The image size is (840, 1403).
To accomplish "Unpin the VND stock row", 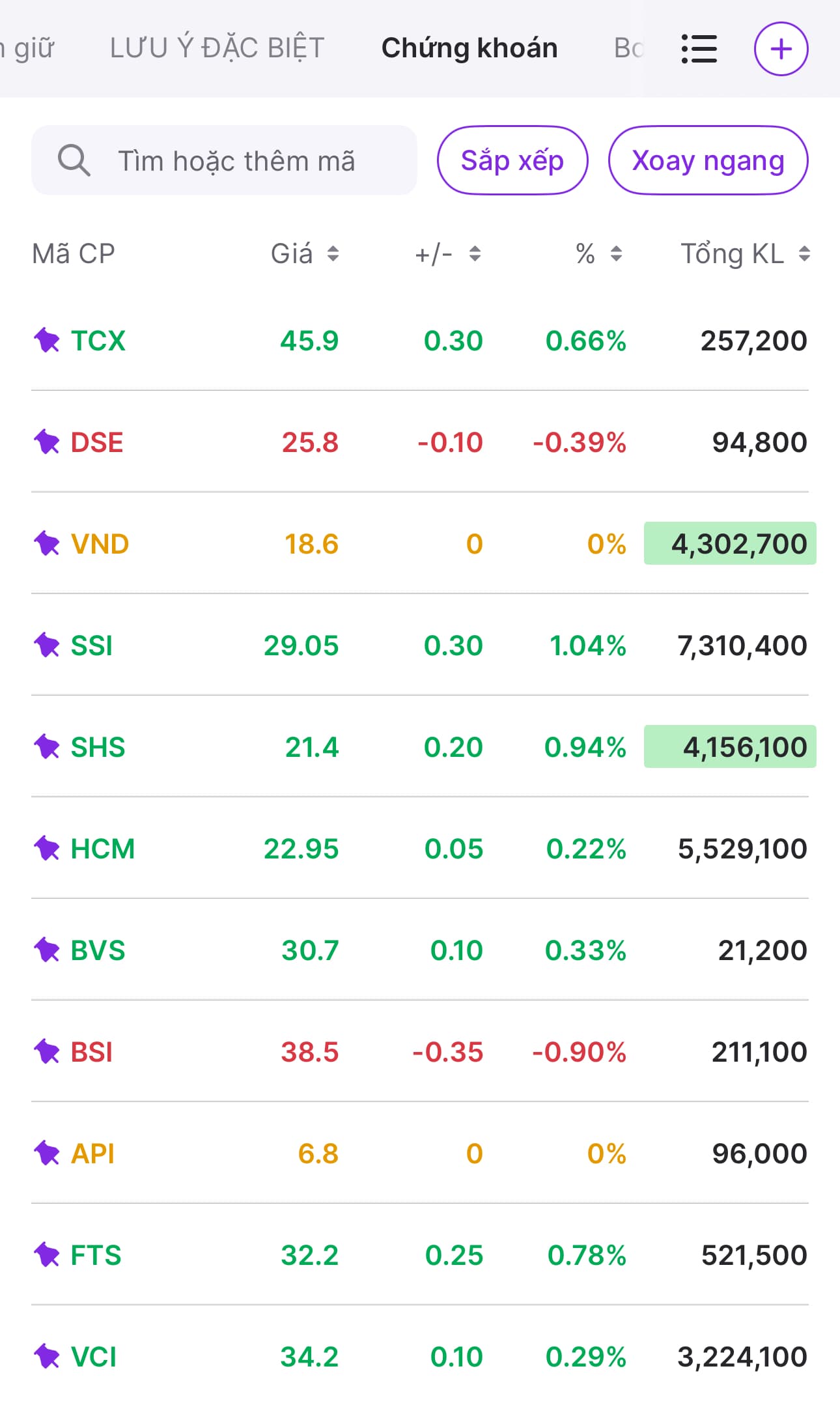I will (x=47, y=543).
